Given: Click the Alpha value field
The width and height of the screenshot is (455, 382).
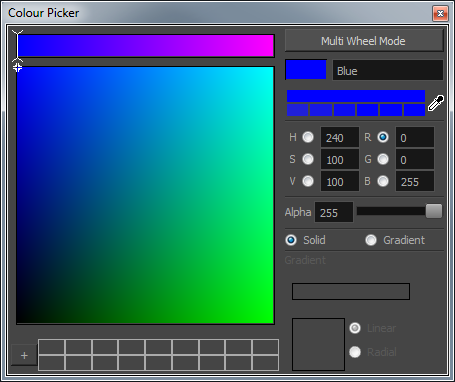Looking at the screenshot, I should tap(334, 212).
